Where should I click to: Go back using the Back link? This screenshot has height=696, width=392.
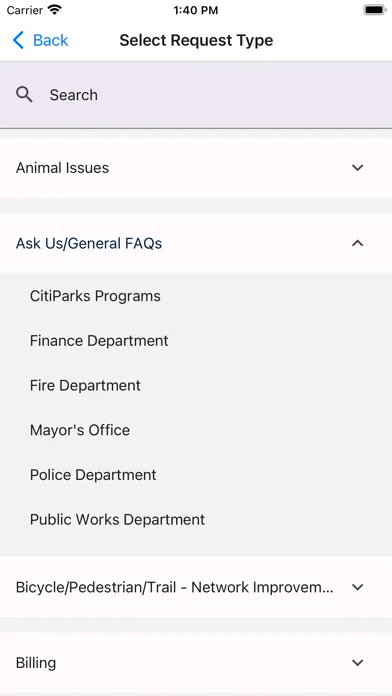click(50, 40)
